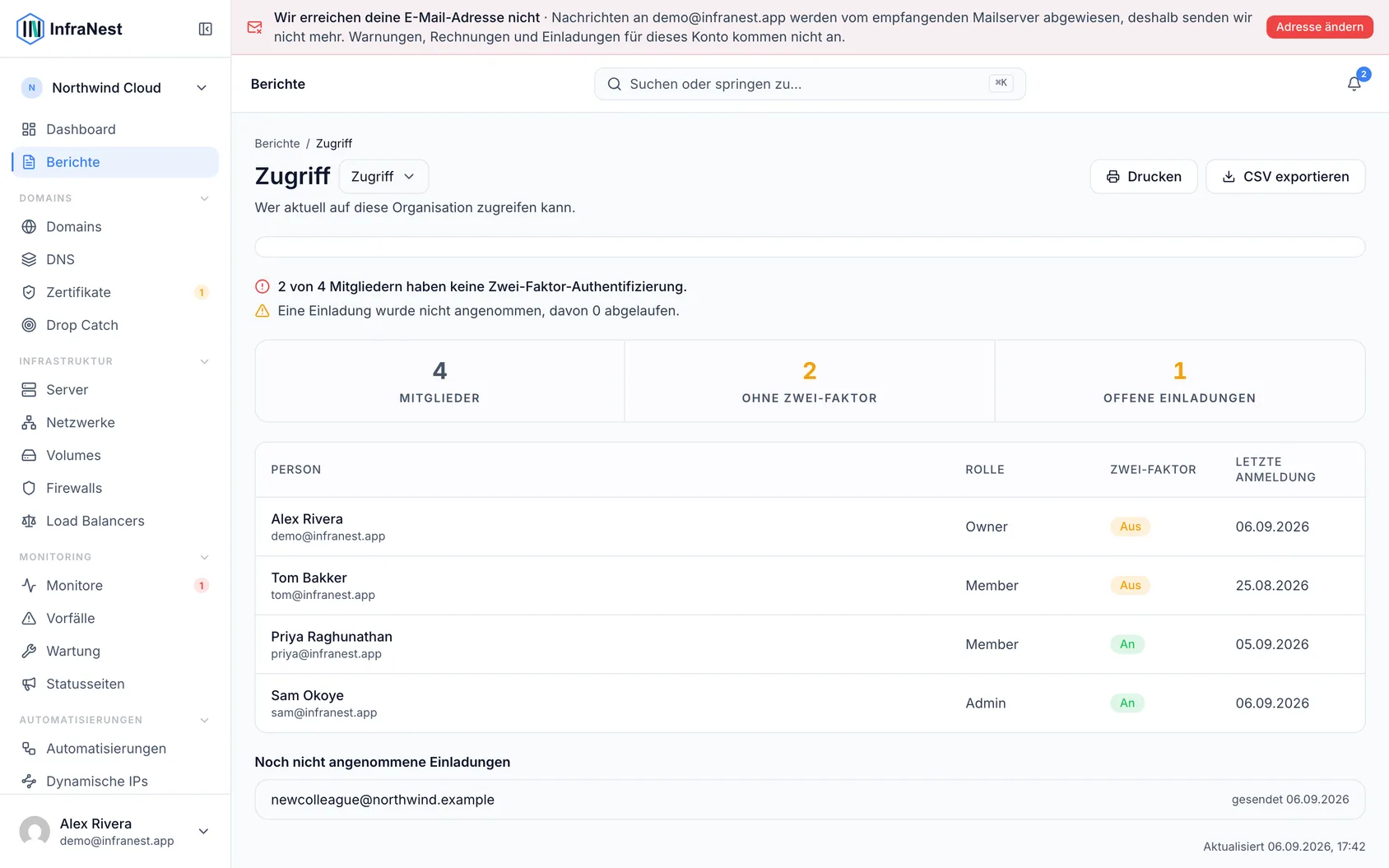Image resolution: width=1389 pixels, height=868 pixels.
Task: Click the Wartung wrench icon
Action: [29, 651]
